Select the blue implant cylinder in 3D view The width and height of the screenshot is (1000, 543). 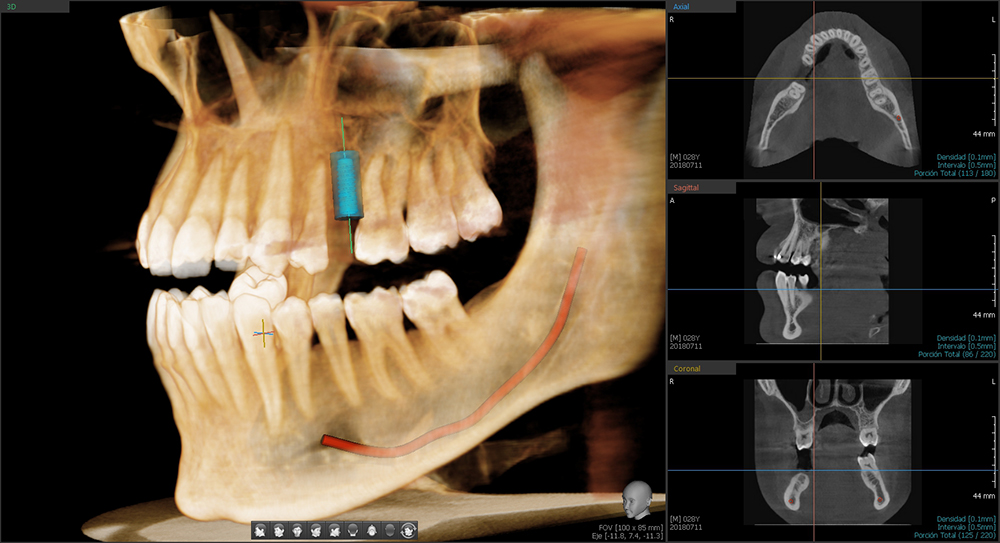point(347,185)
